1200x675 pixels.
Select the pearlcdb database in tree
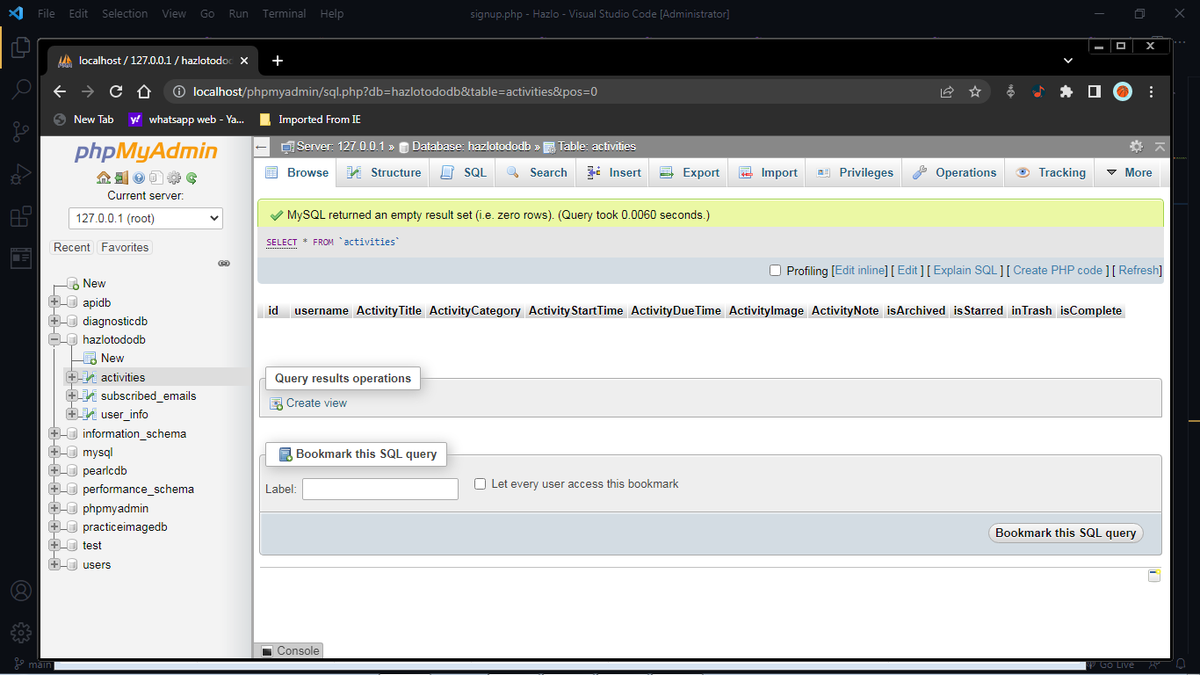coord(104,470)
